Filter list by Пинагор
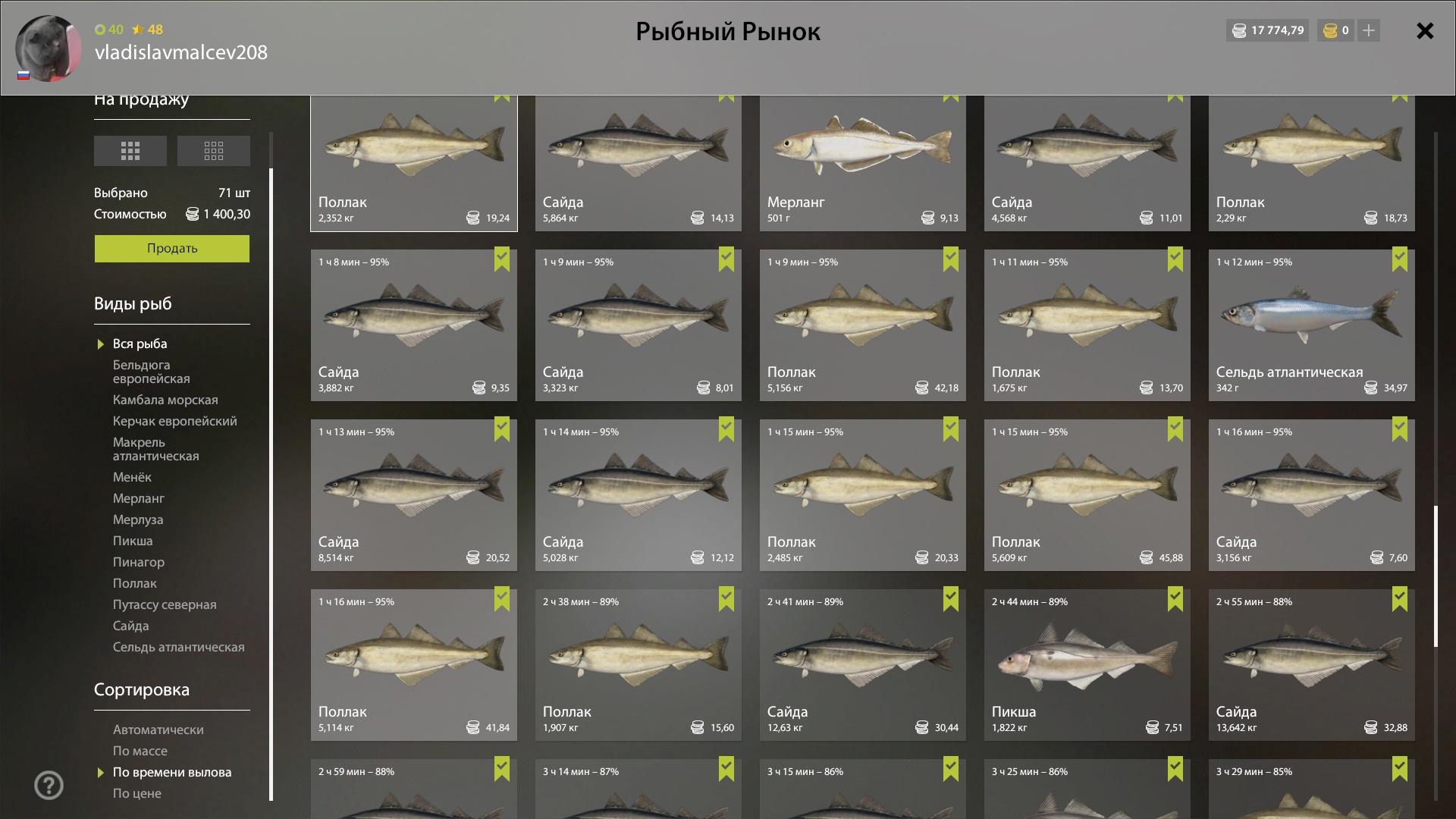The image size is (1456, 819). (139, 562)
